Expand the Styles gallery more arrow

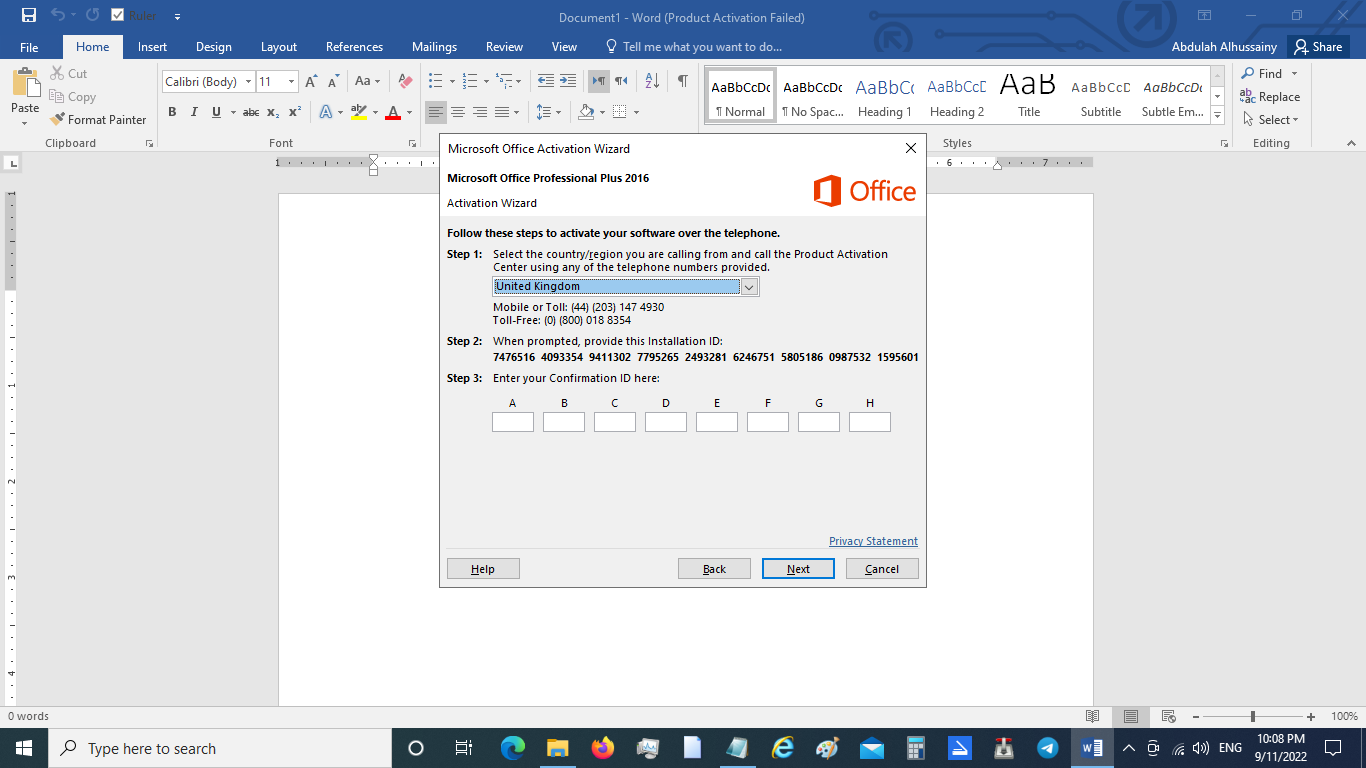click(x=1217, y=116)
